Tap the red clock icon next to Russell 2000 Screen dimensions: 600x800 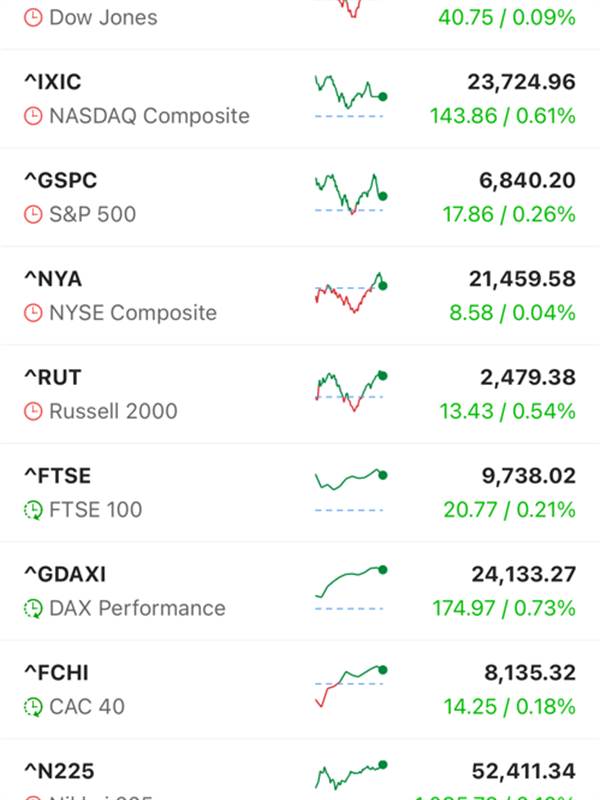(33, 411)
